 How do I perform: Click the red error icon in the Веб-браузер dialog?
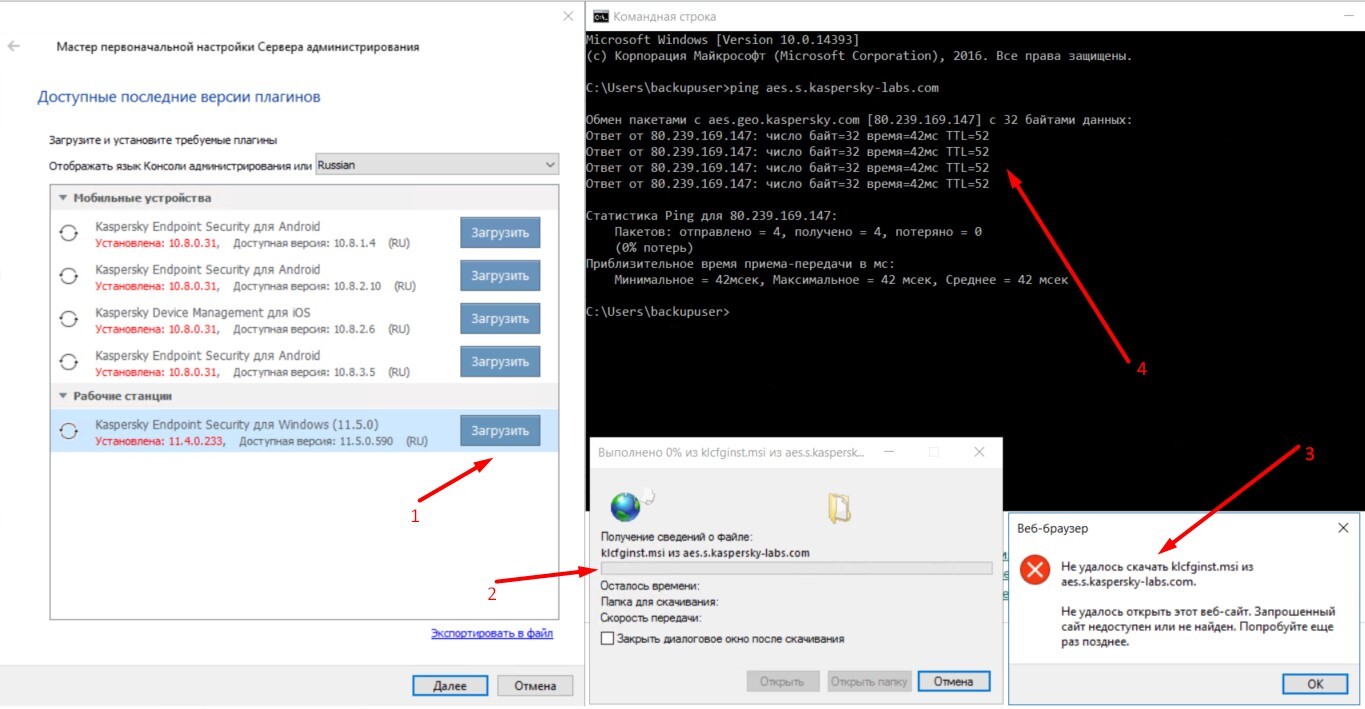click(x=1036, y=571)
